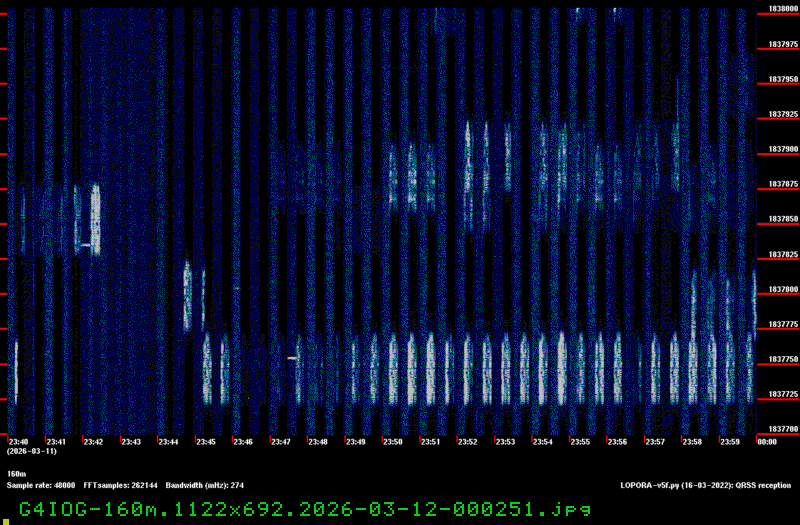Select the 23:42 time axis label
Image resolution: width=800 pixels, height=525 pixels.
click(x=93, y=442)
